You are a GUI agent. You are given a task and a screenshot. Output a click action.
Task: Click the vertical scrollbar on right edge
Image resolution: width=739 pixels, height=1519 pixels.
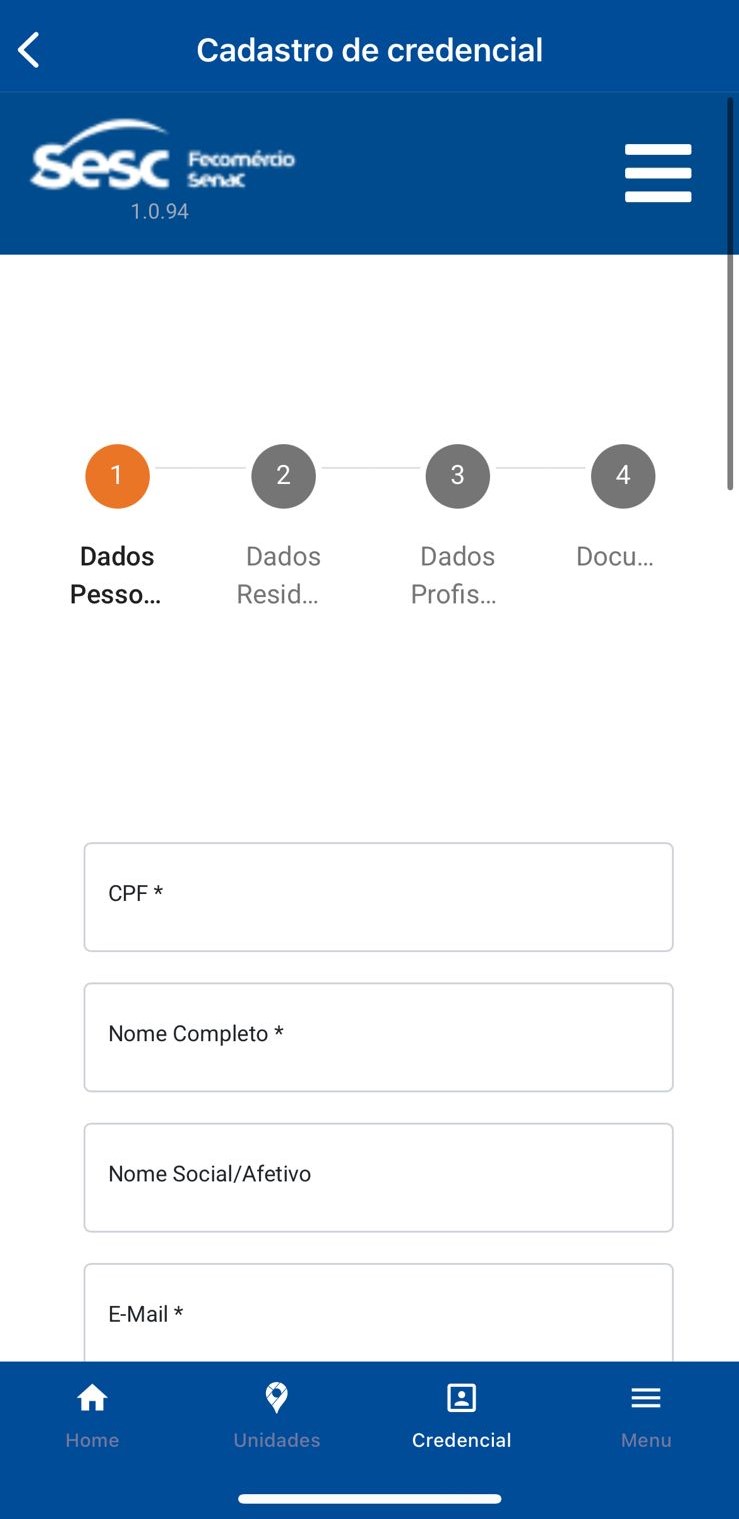tap(731, 293)
